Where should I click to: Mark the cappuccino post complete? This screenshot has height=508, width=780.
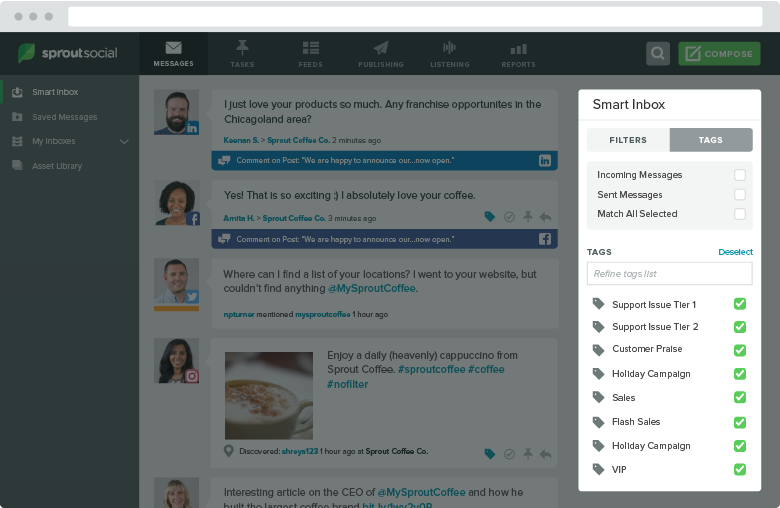(x=509, y=454)
